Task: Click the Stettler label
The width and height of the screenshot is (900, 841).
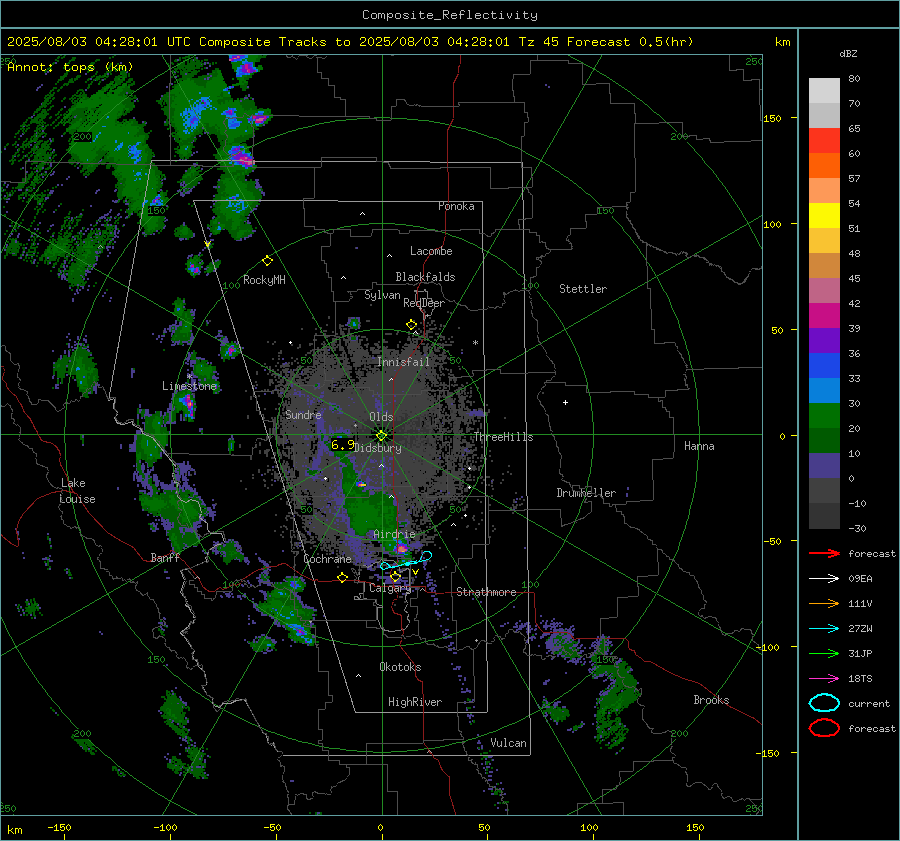Action: [583, 289]
